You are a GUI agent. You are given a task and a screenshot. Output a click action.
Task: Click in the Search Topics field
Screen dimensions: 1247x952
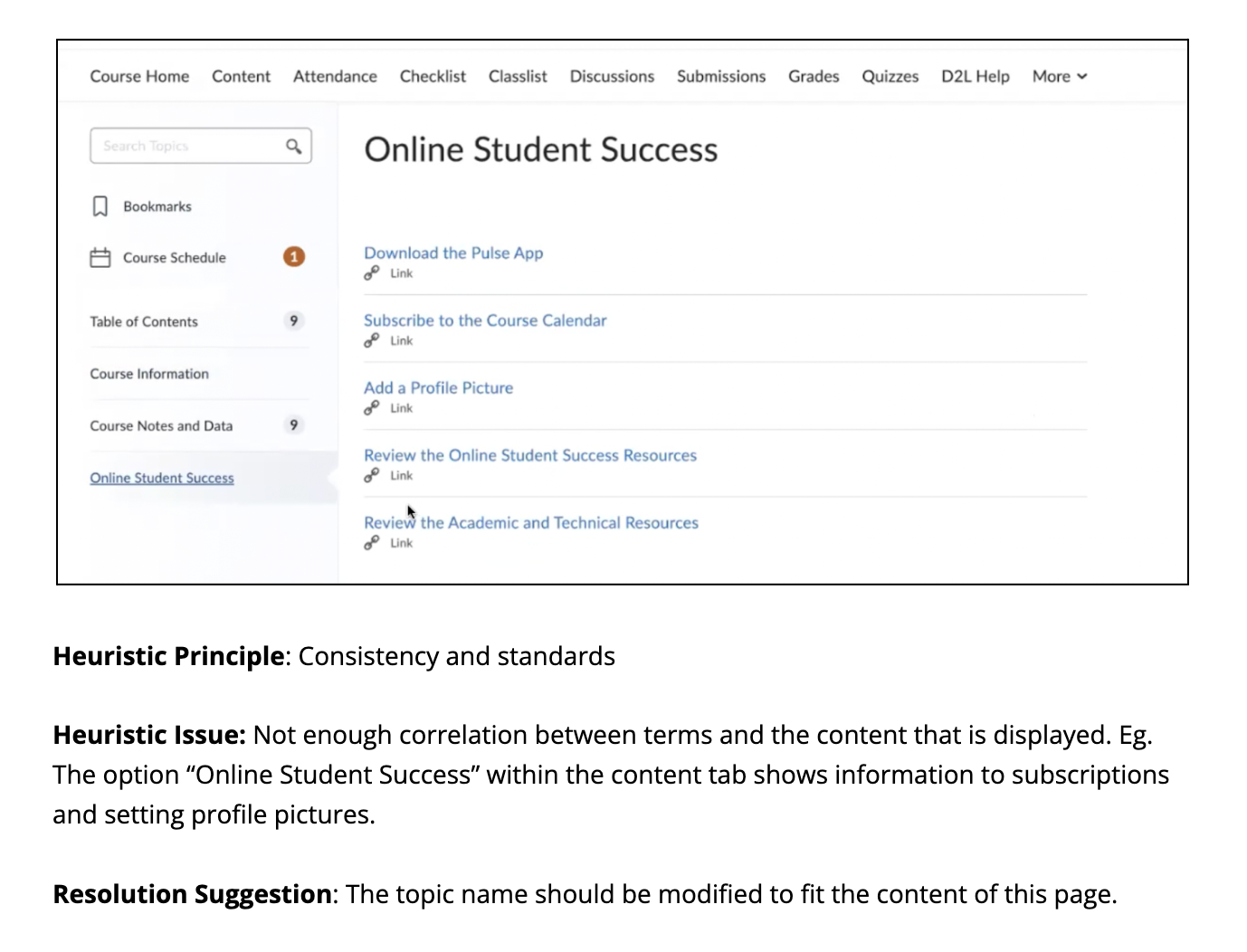coord(201,146)
